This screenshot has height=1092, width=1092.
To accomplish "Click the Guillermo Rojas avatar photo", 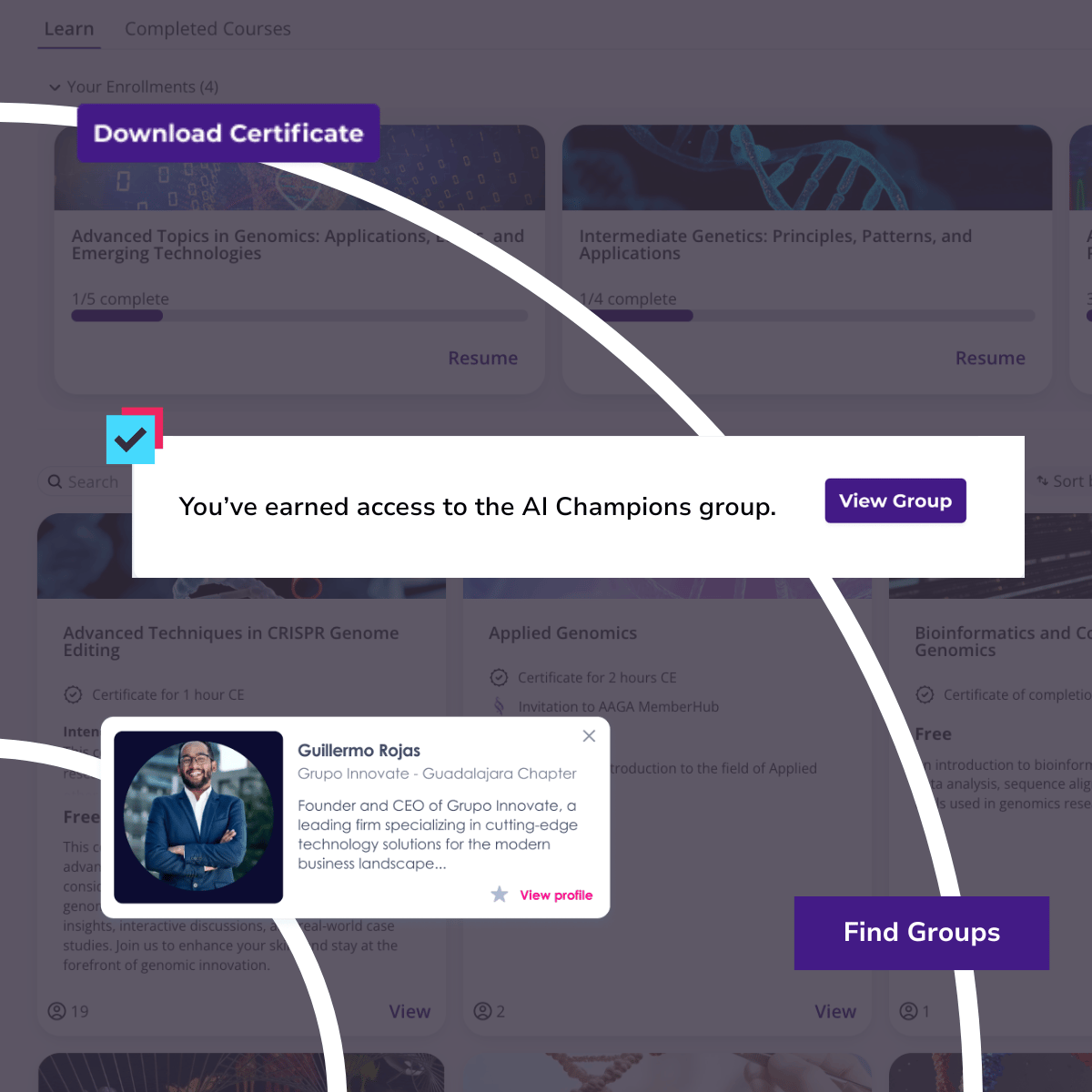I will coord(198,816).
